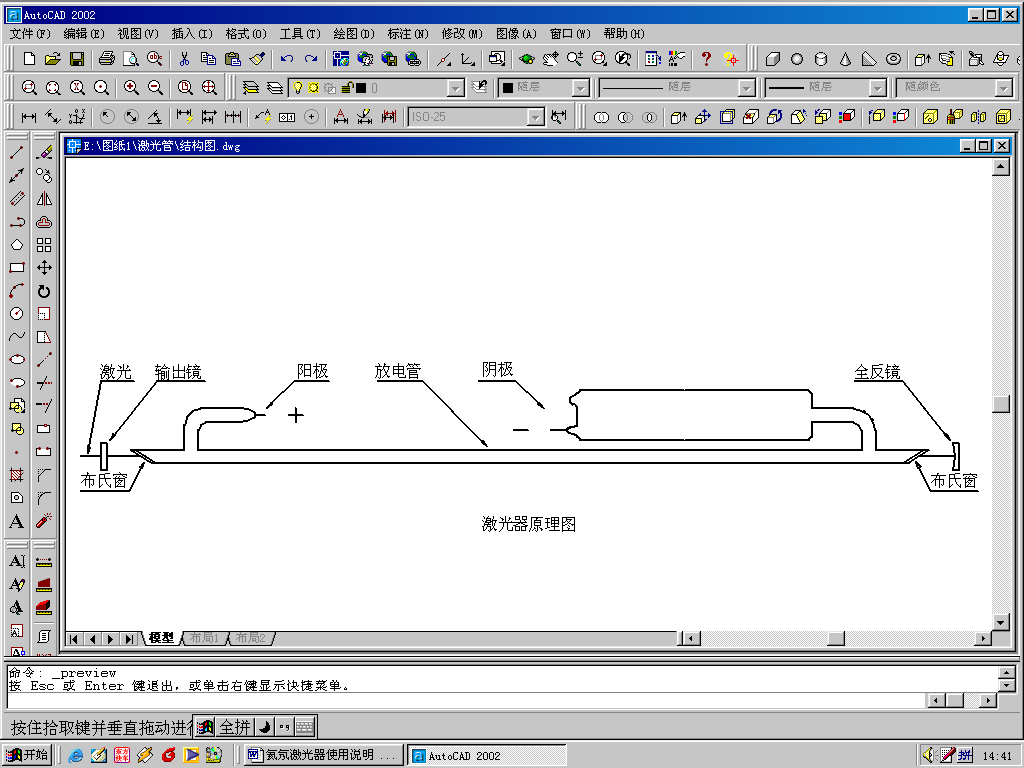This screenshot has width=1024, height=768.
Task: Choose the Erase modify tool
Action: tap(44, 153)
